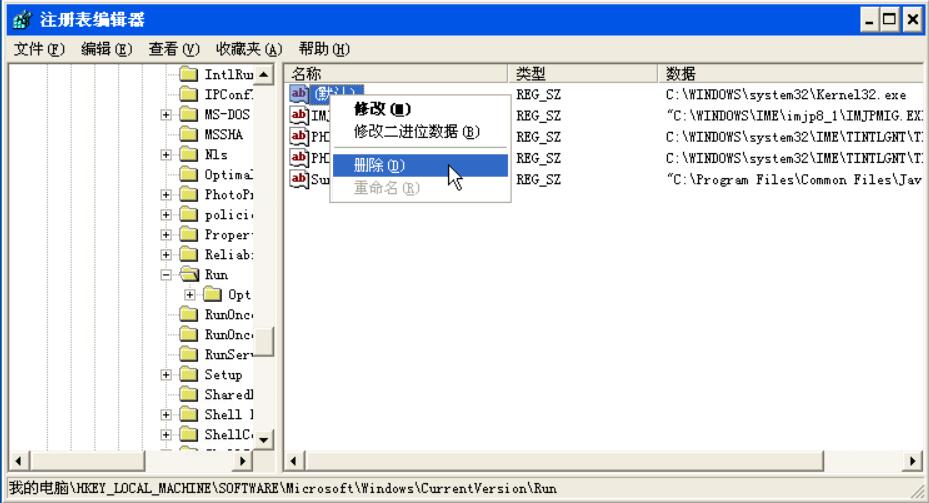The image size is (929, 503).
Task: Click the Reliab folder icon
Action: point(188,254)
